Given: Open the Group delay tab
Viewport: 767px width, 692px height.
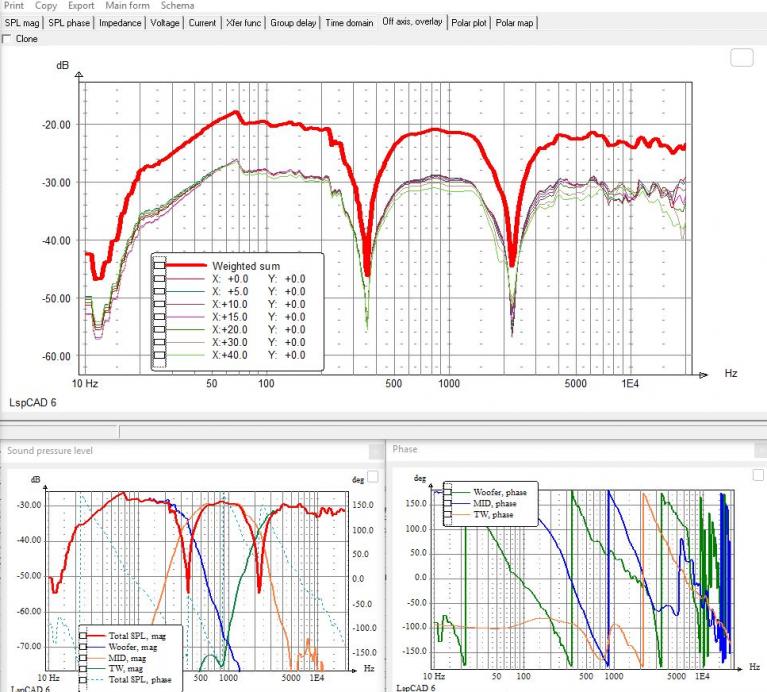Looking at the screenshot, I should 293,22.
